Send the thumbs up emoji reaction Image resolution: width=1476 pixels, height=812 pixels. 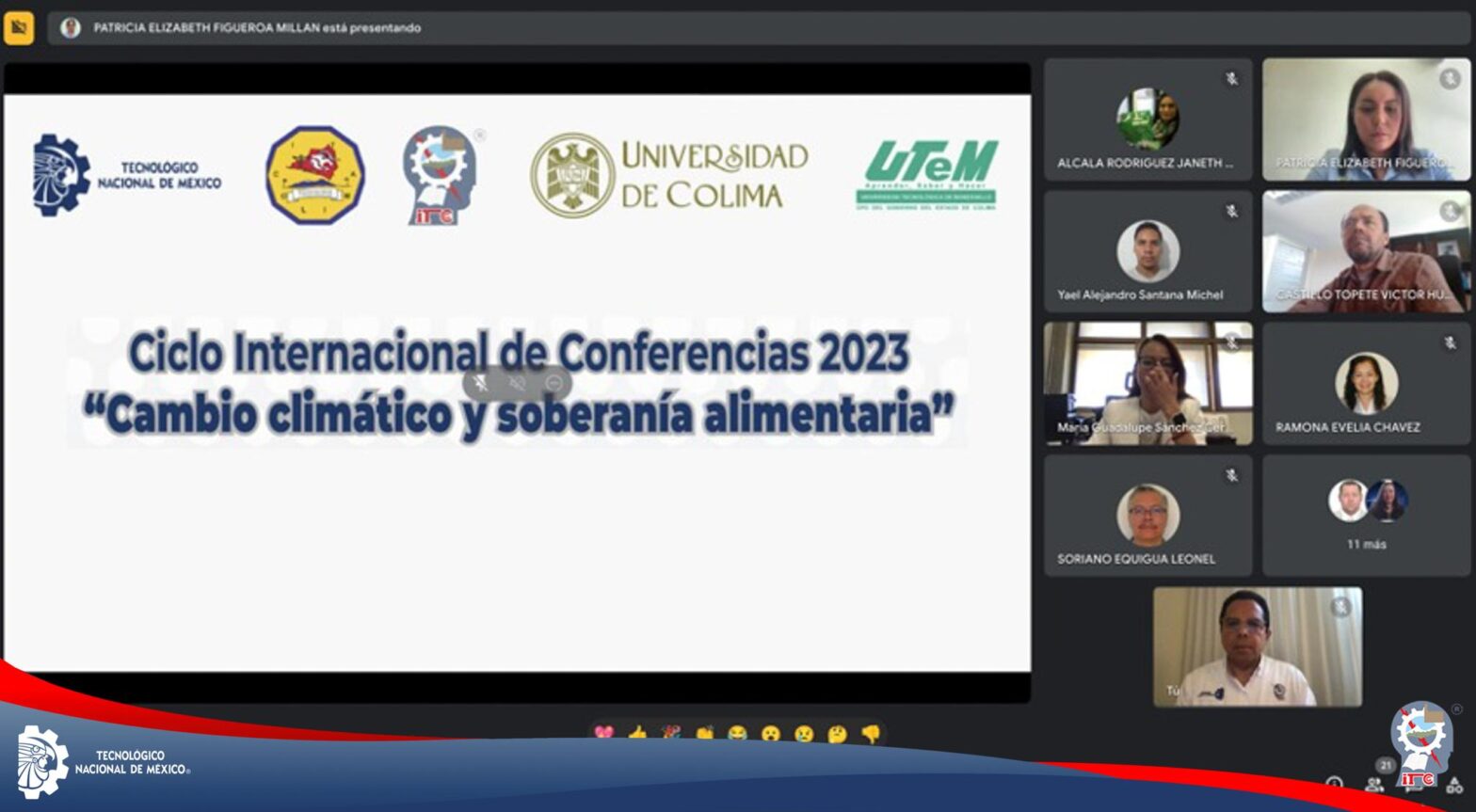click(x=638, y=733)
